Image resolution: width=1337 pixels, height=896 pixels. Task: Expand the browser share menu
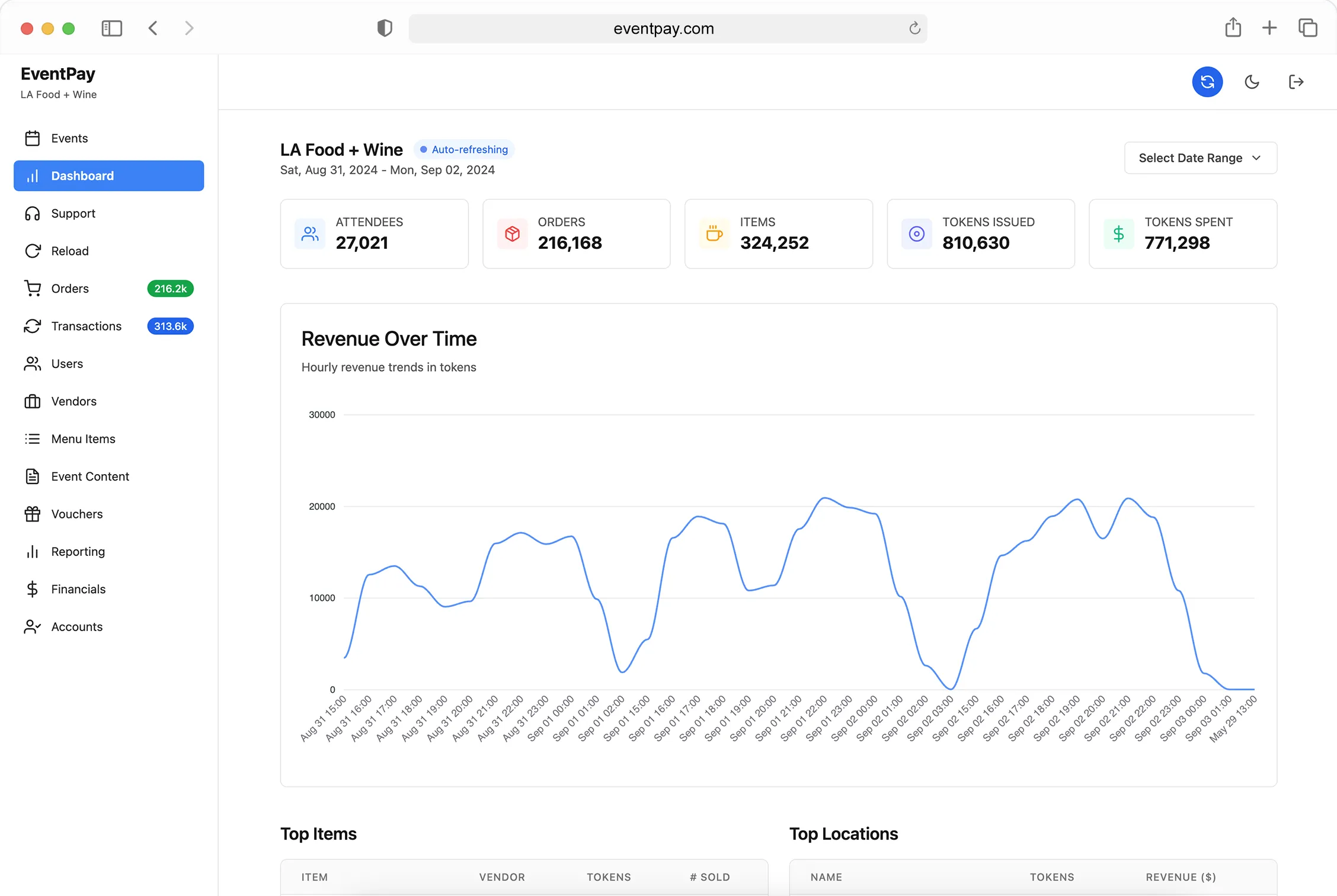[x=1233, y=28]
